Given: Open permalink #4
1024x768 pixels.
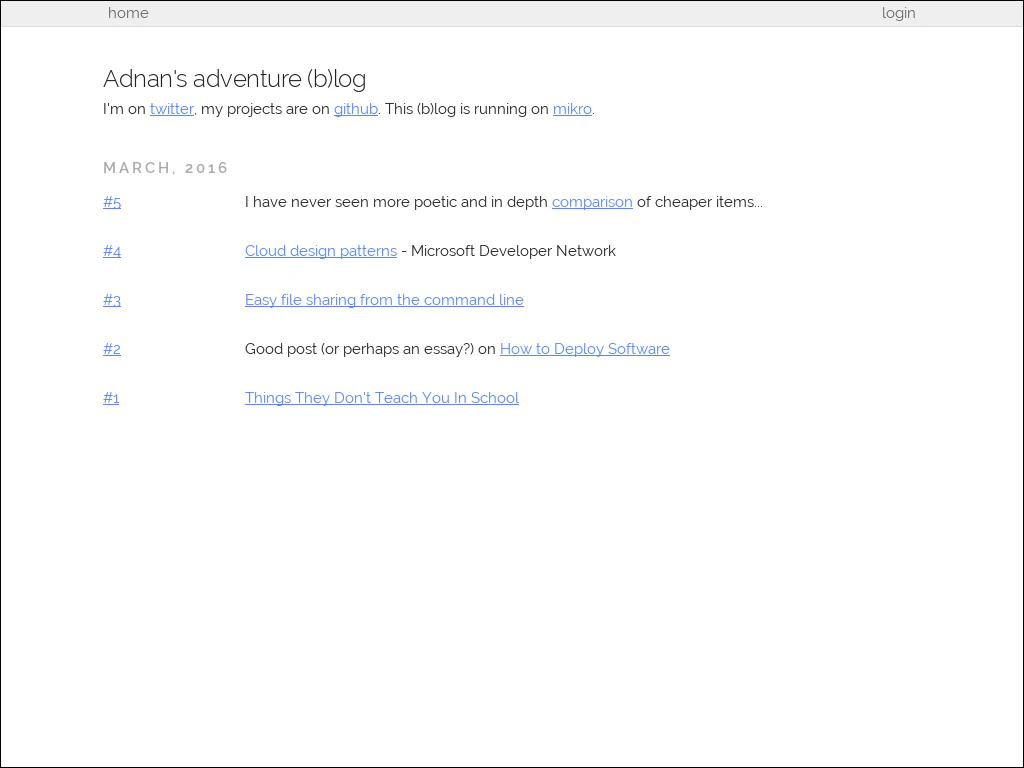Looking at the screenshot, I should pos(111,251).
